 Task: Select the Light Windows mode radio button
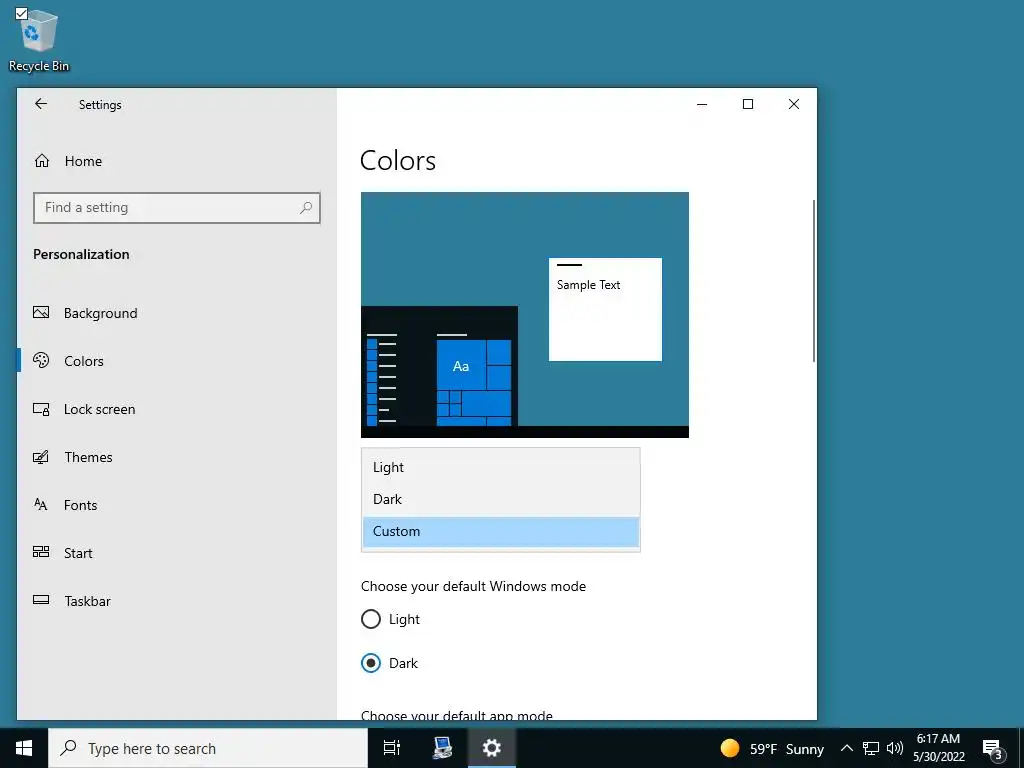tap(370, 619)
